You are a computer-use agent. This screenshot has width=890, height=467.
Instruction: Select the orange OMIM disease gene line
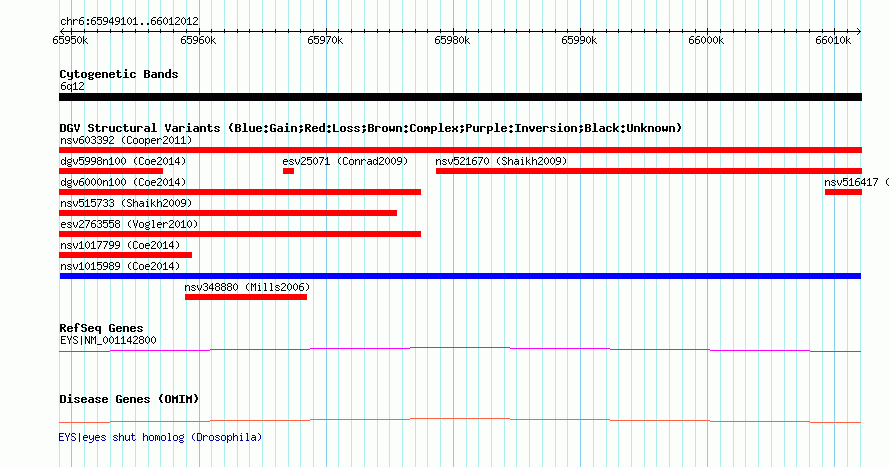pyautogui.click(x=460, y=420)
